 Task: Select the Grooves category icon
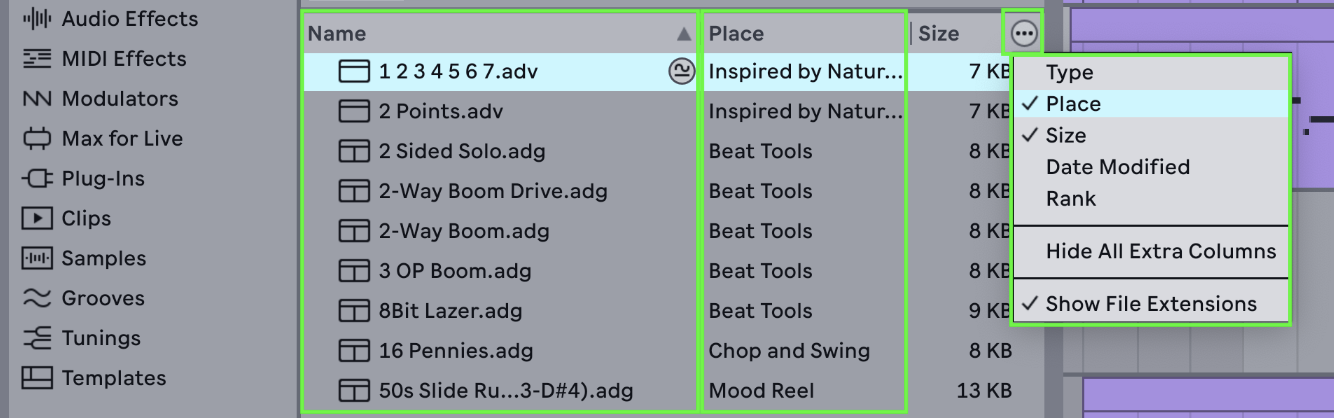tap(37, 299)
